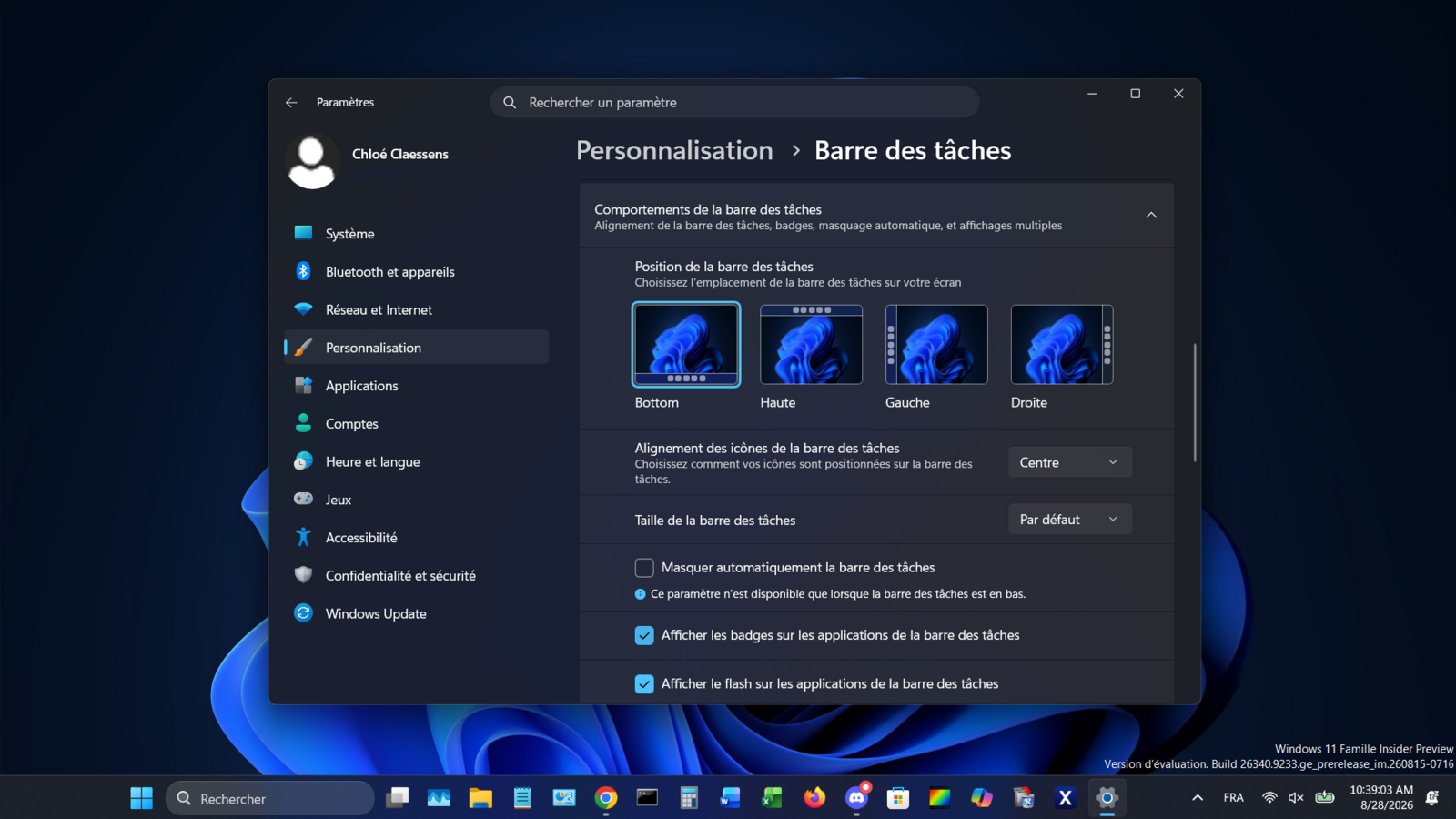Open the Système settings category
The height and width of the screenshot is (819, 1456).
coord(416,234)
